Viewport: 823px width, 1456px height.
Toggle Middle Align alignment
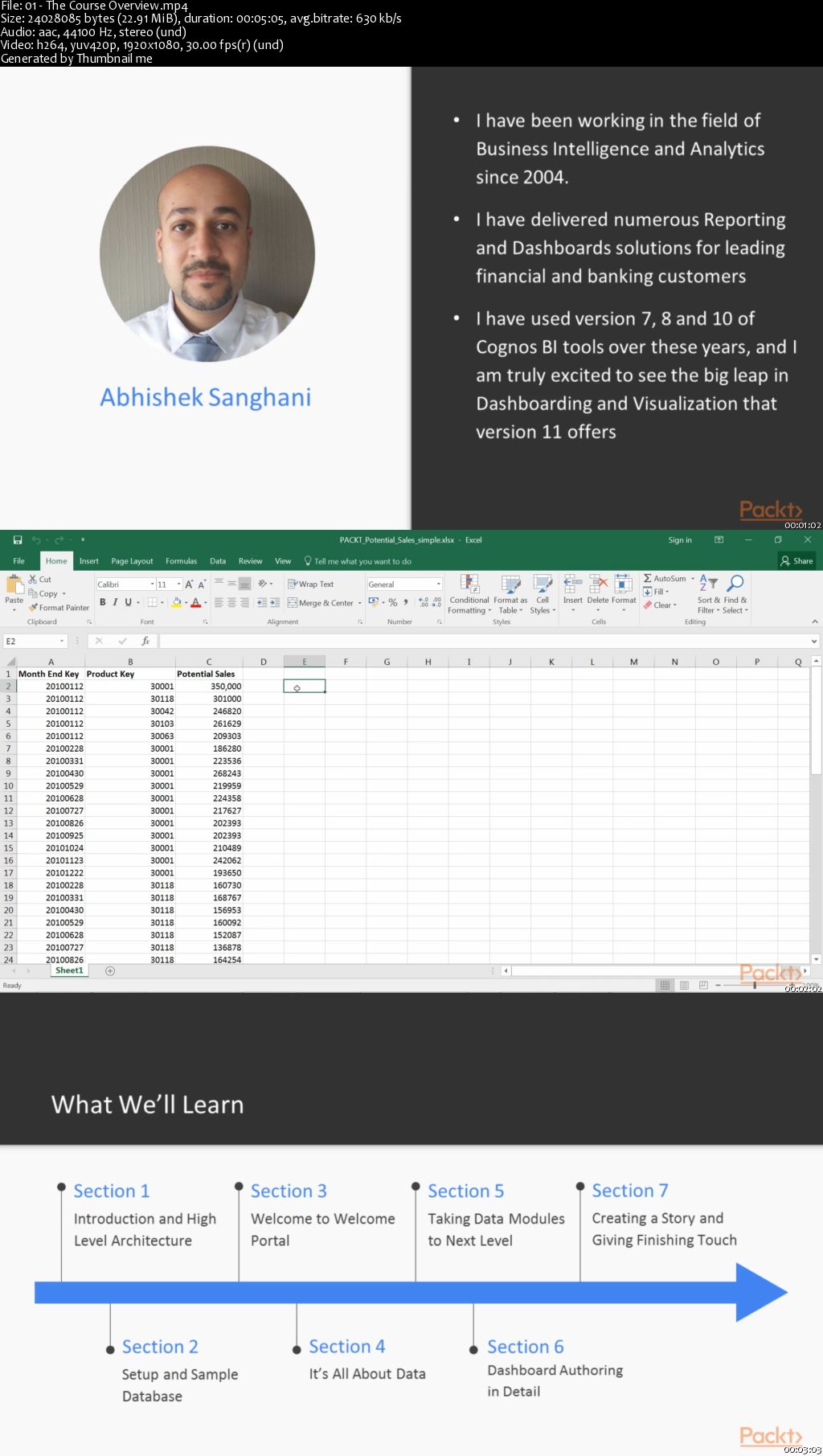tap(231, 584)
